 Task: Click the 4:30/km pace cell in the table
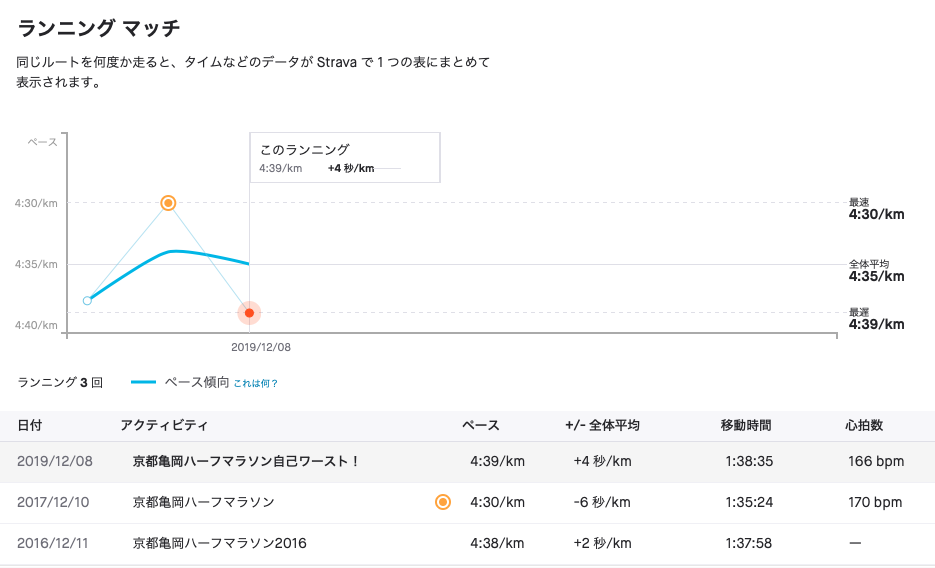tap(497, 502)
